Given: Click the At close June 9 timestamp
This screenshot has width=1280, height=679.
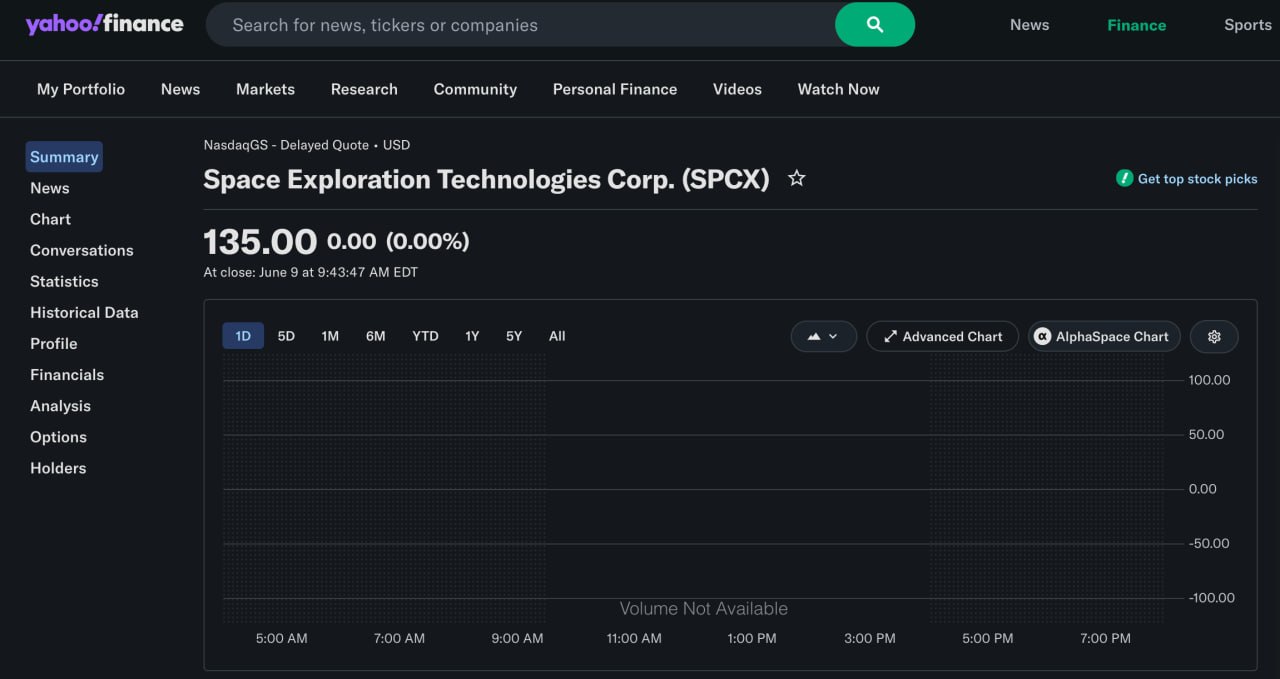Looking at the screenshot, I should click(311, 272).
